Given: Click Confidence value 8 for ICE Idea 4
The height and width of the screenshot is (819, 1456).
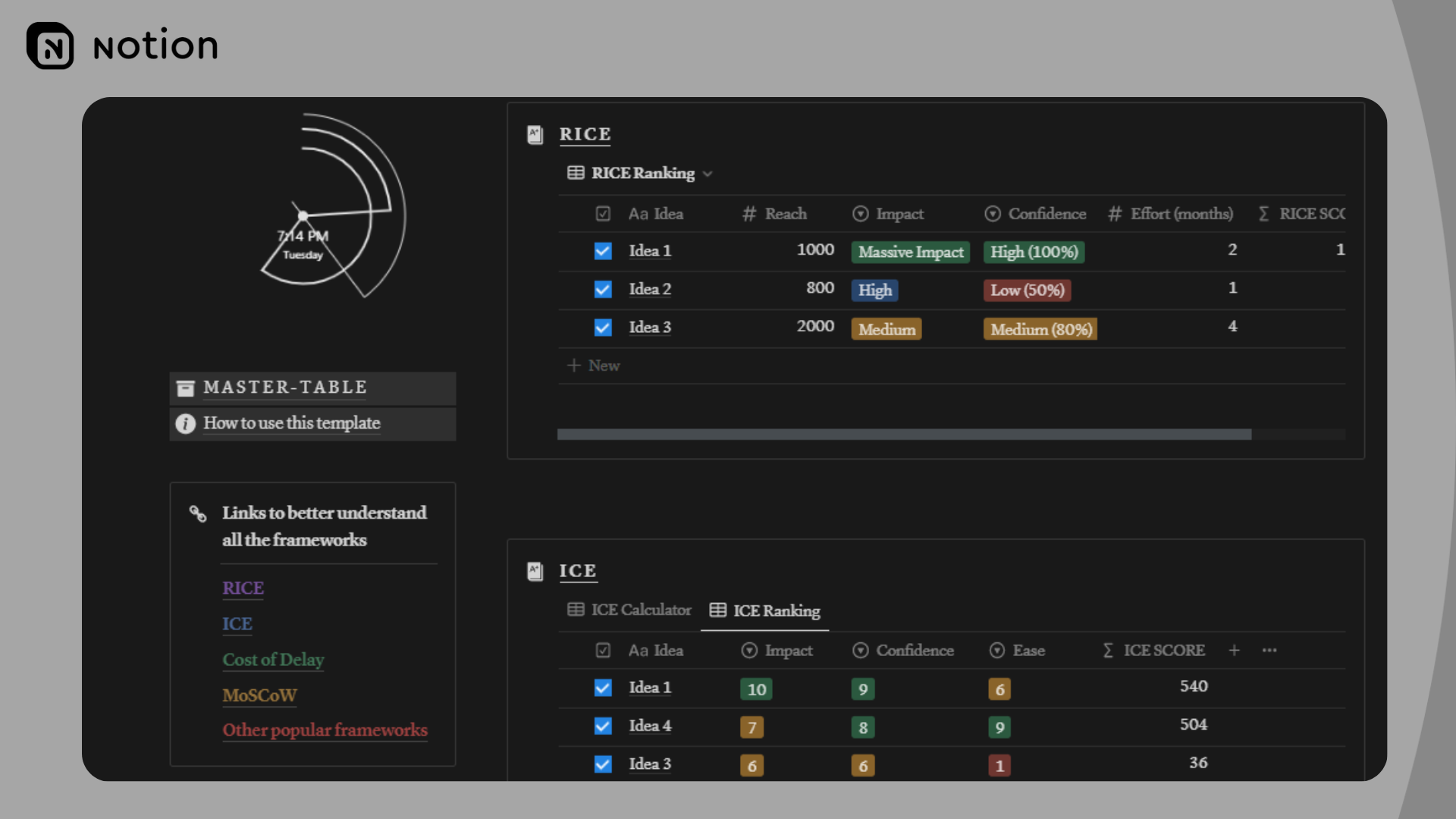Looking at the screenshot, I should click(863, 728).
